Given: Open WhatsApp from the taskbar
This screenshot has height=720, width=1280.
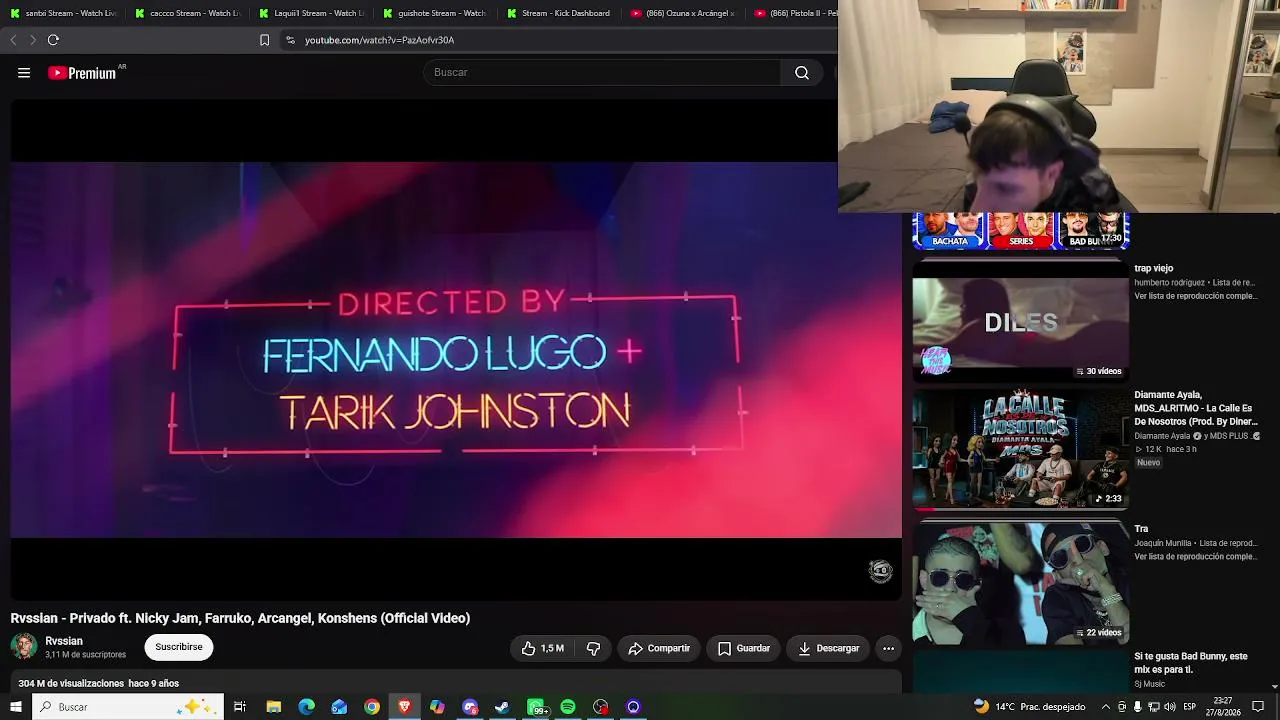Looking at the screenshot, I should (x=536, y=707).
